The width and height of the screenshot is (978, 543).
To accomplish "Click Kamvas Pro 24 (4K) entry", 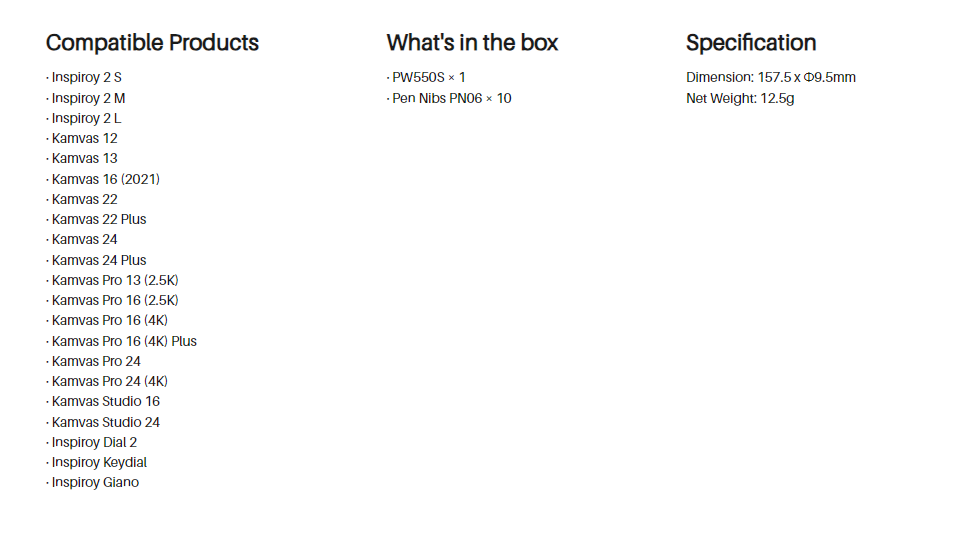I will 109,381.
